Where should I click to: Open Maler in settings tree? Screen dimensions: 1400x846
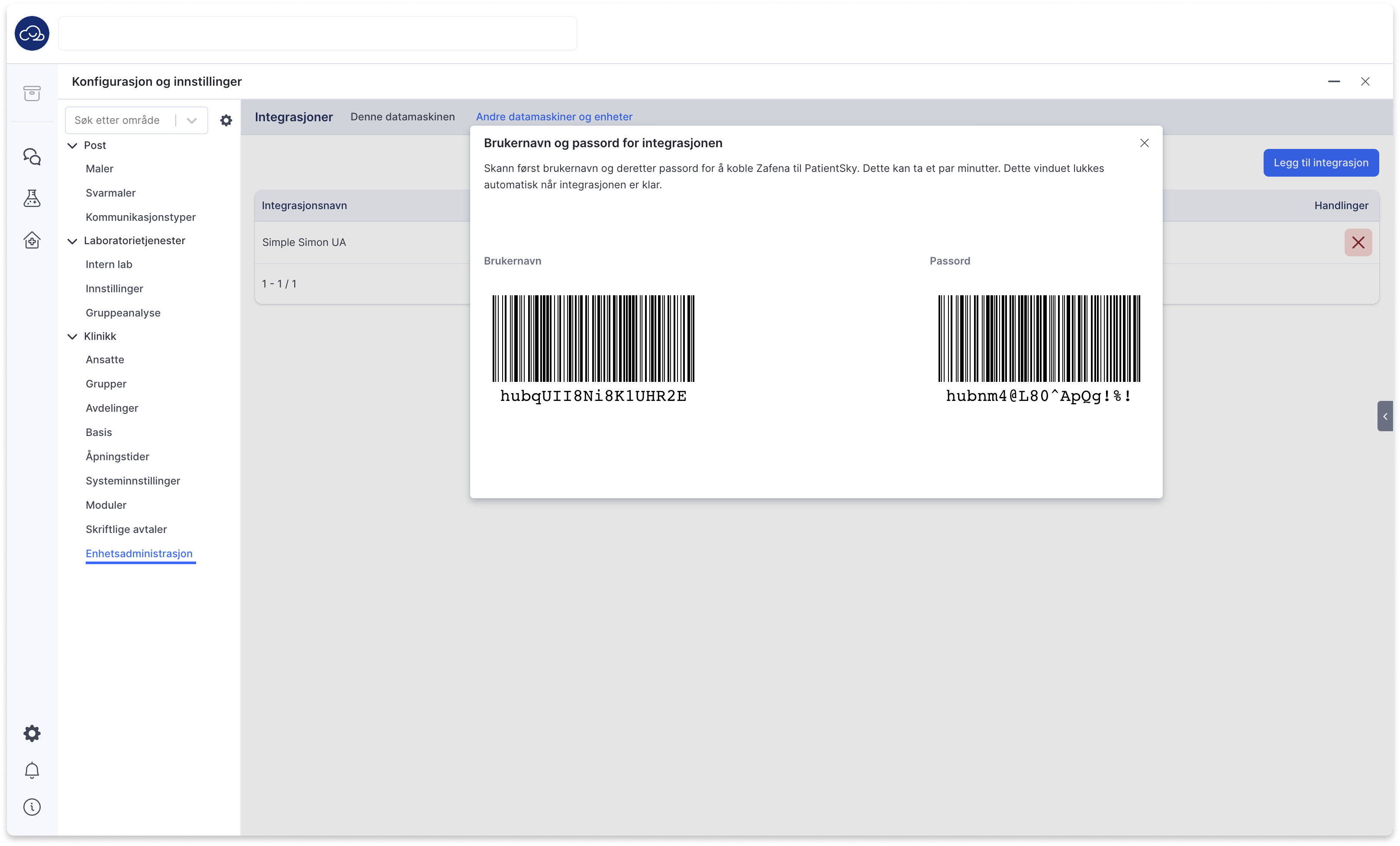click(x=100, y=169)
